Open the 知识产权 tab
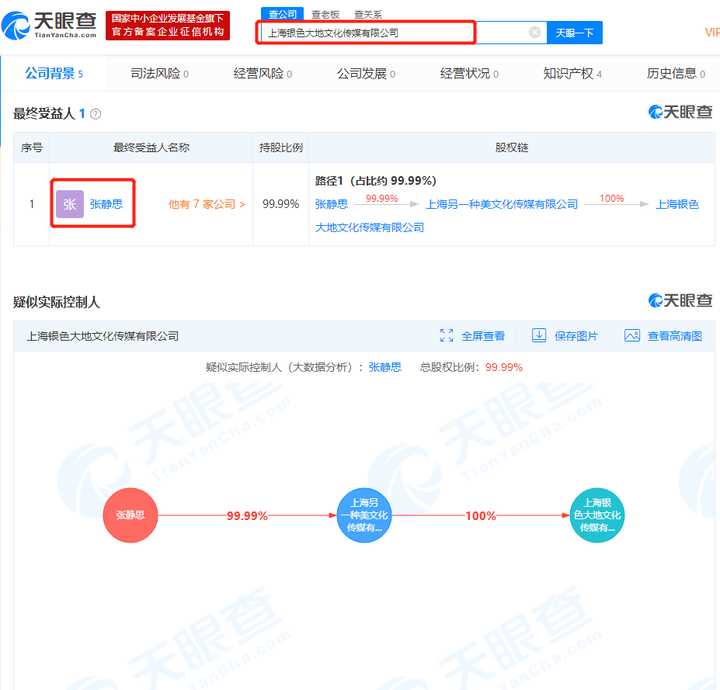 pos(573,73)
